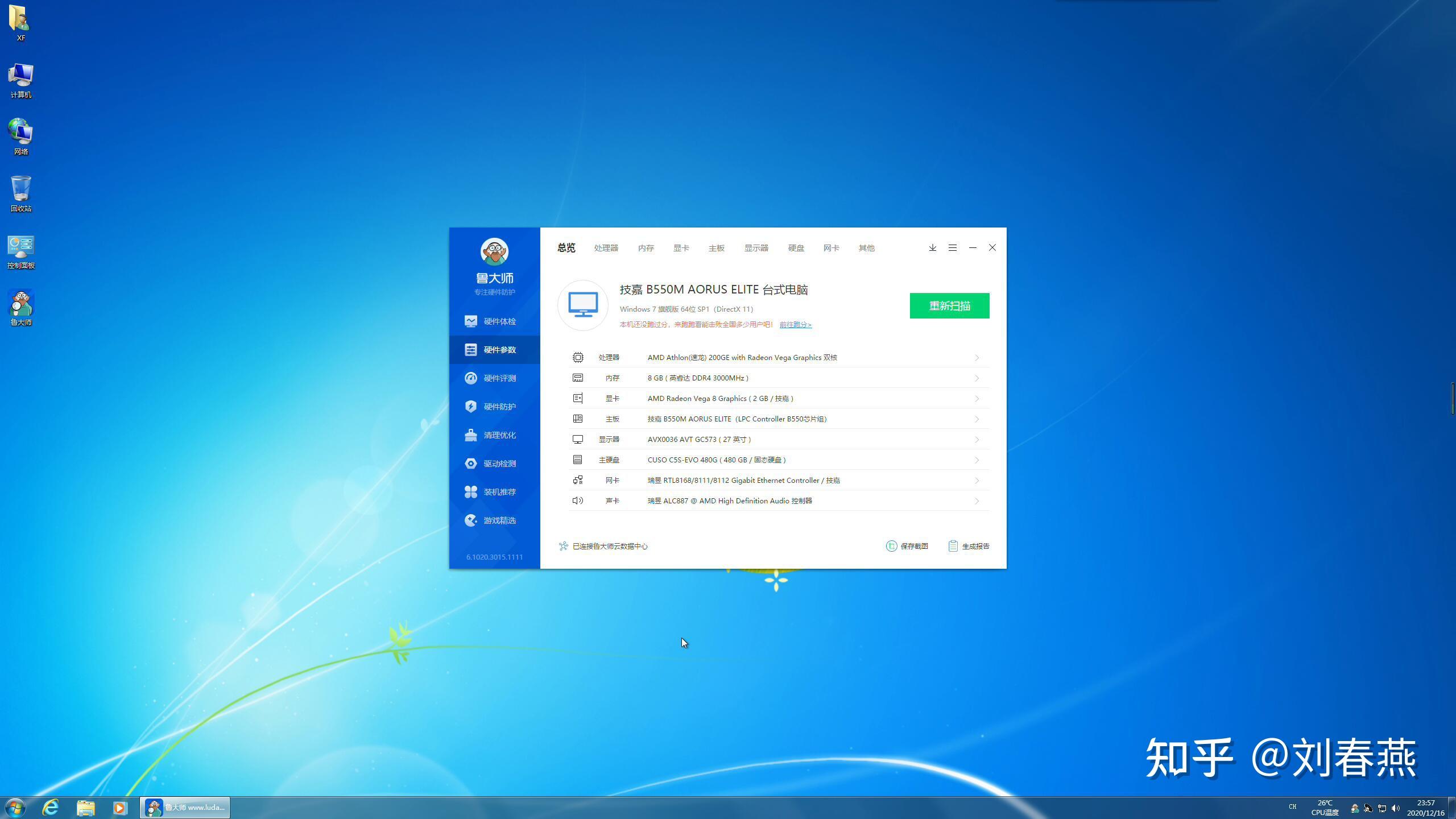This screenshot has width=1456, height=819.
Task: Open the 装机推荐 section
Action: tap(494, 491)
